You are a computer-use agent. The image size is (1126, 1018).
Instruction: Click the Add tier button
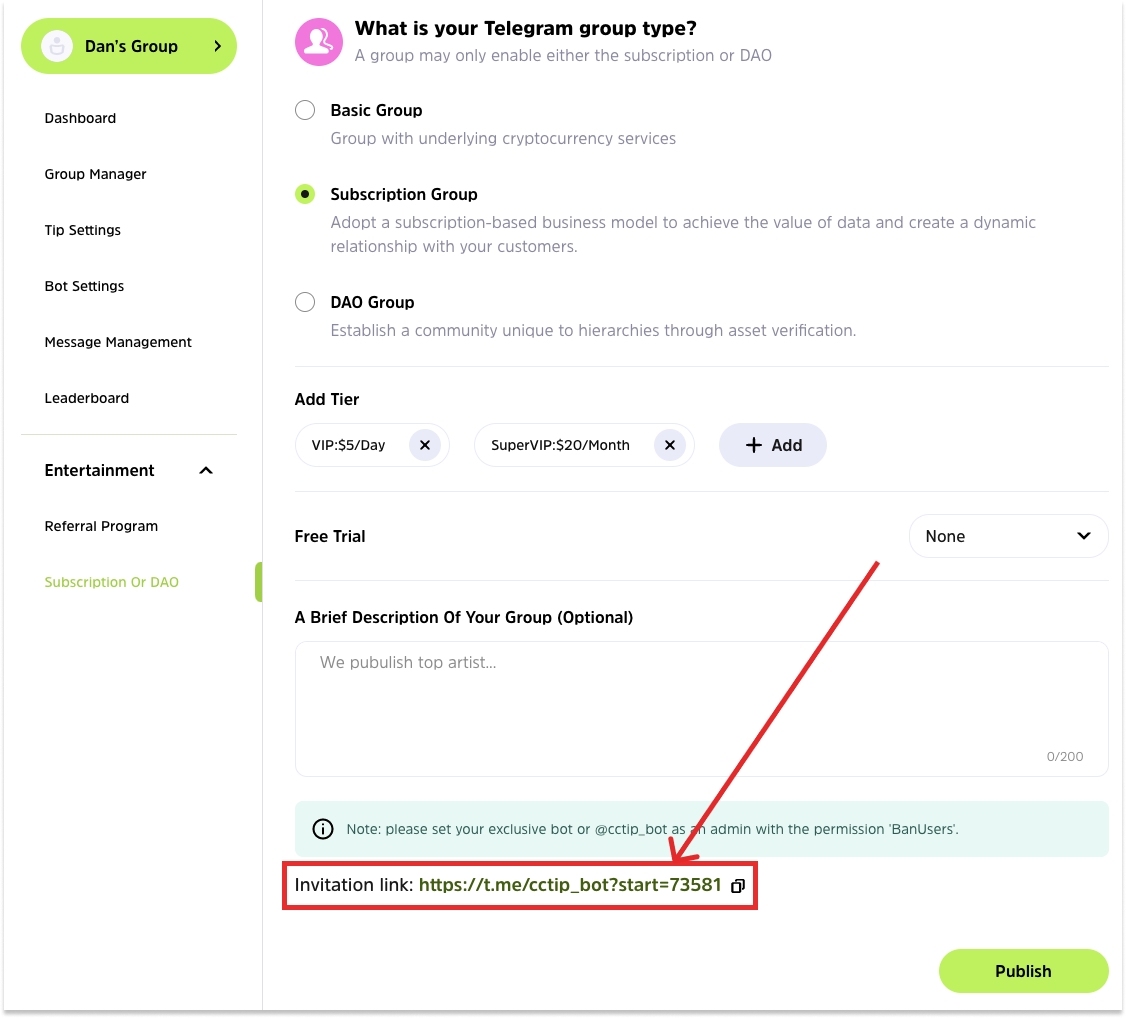tap(773, 445)
